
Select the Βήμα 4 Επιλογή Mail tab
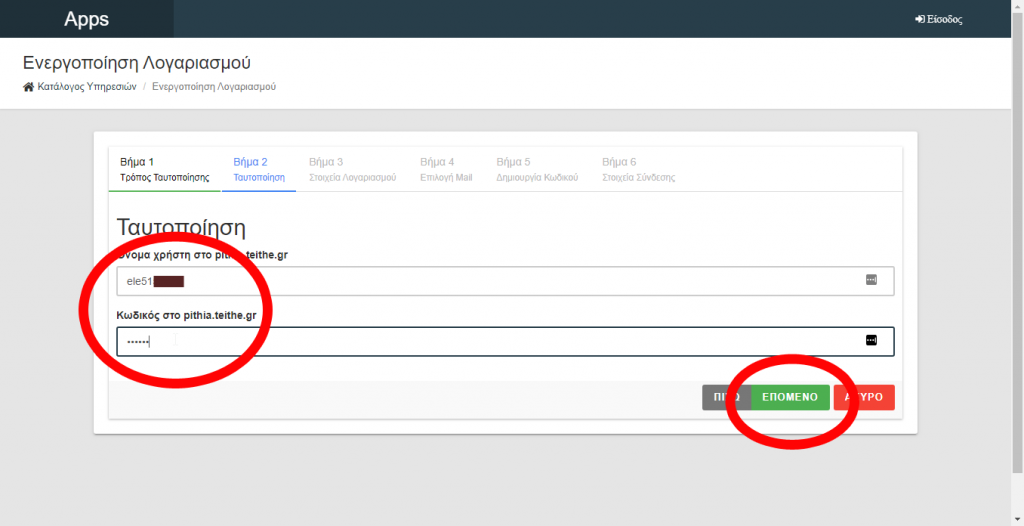coord(445,169)
